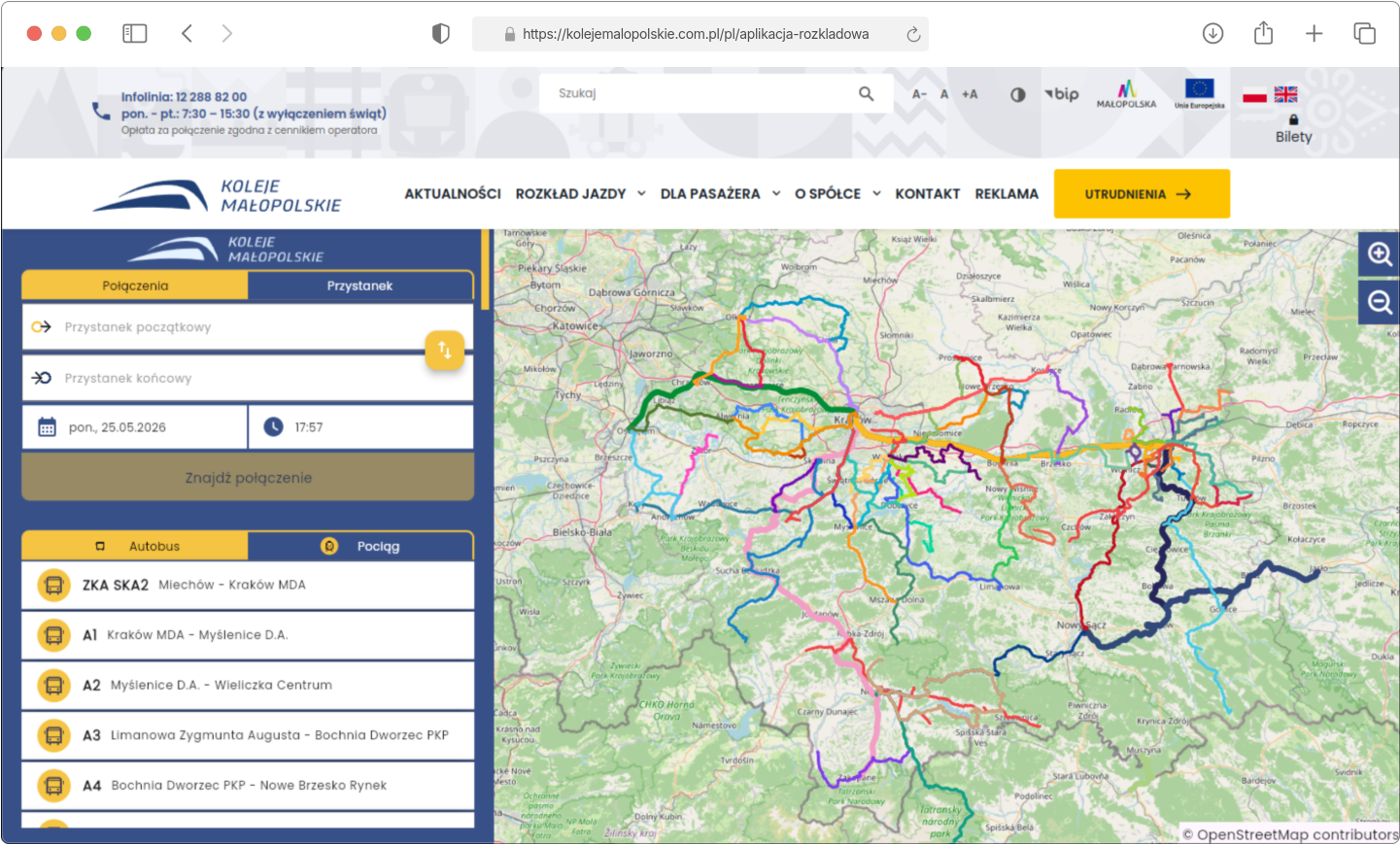Screen dimensions: 1400x844
Task: Open Reklama menu item
Action: (1007, 194)
